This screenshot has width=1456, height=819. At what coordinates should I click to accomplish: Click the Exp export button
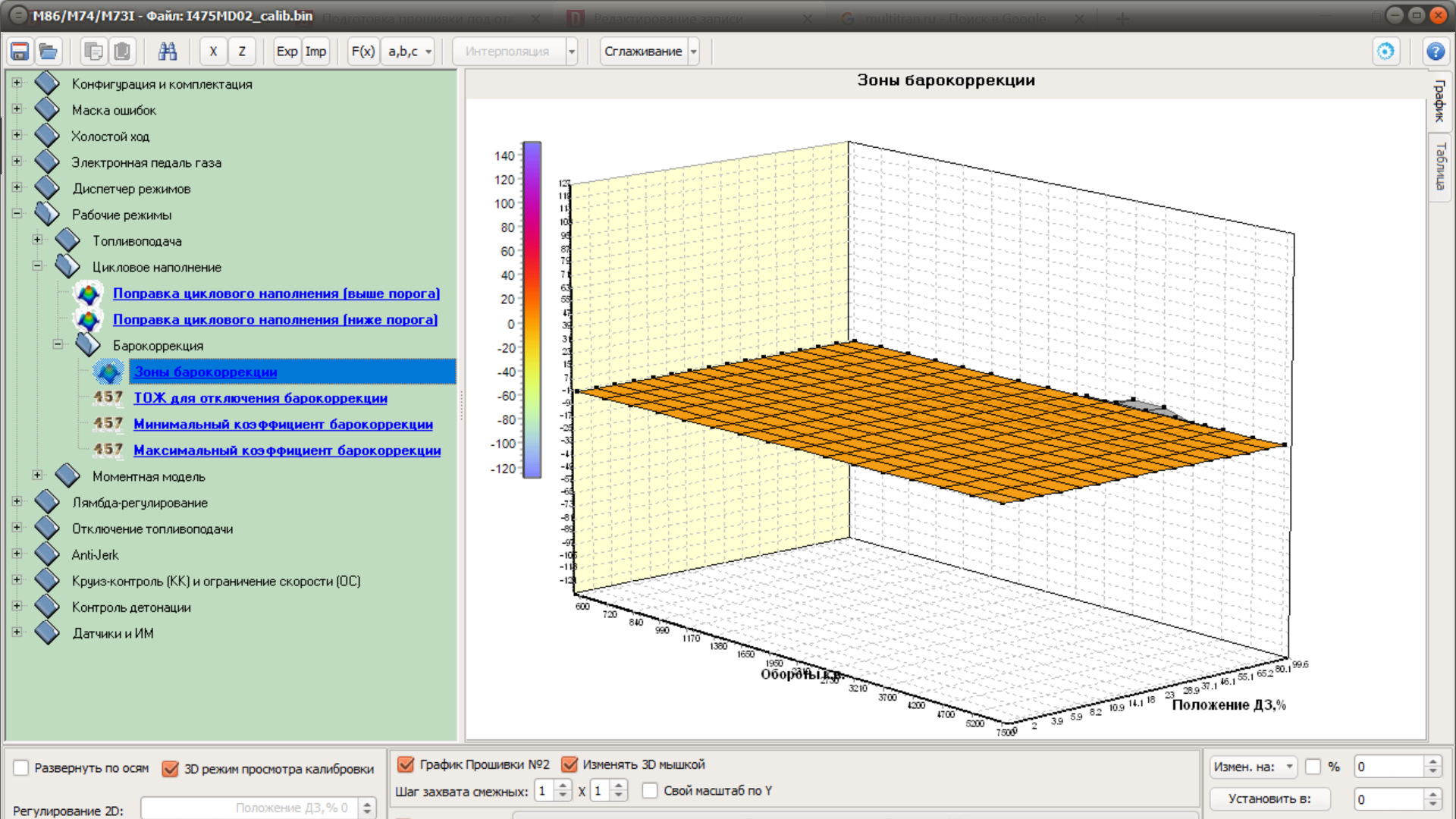pyautogui.click(x=287, y=52)
